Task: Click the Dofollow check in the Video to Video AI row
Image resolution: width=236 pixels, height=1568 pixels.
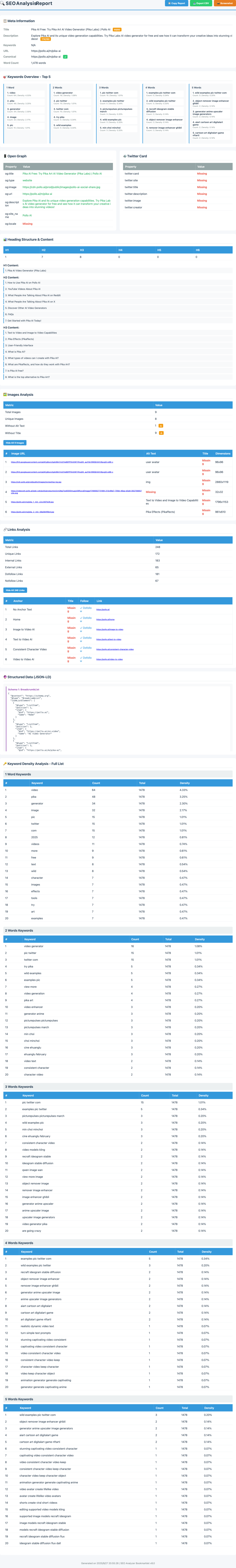Action: 86,659
